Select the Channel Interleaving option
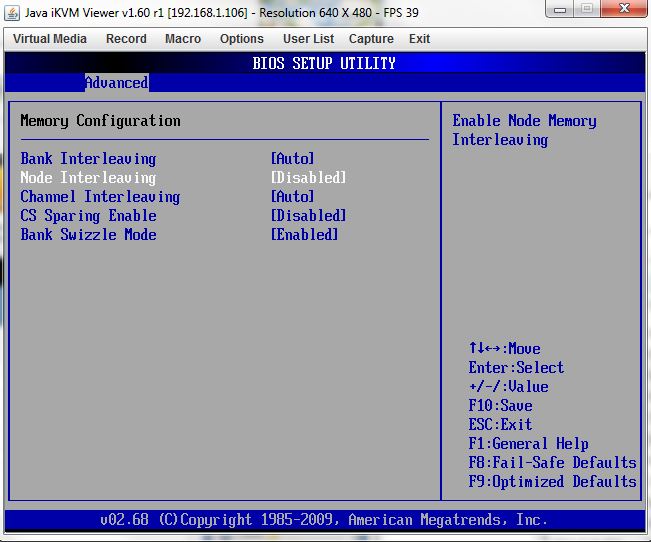Image resolution: width=651 pixels, height=542 pixels. click(x=100, y=197)
